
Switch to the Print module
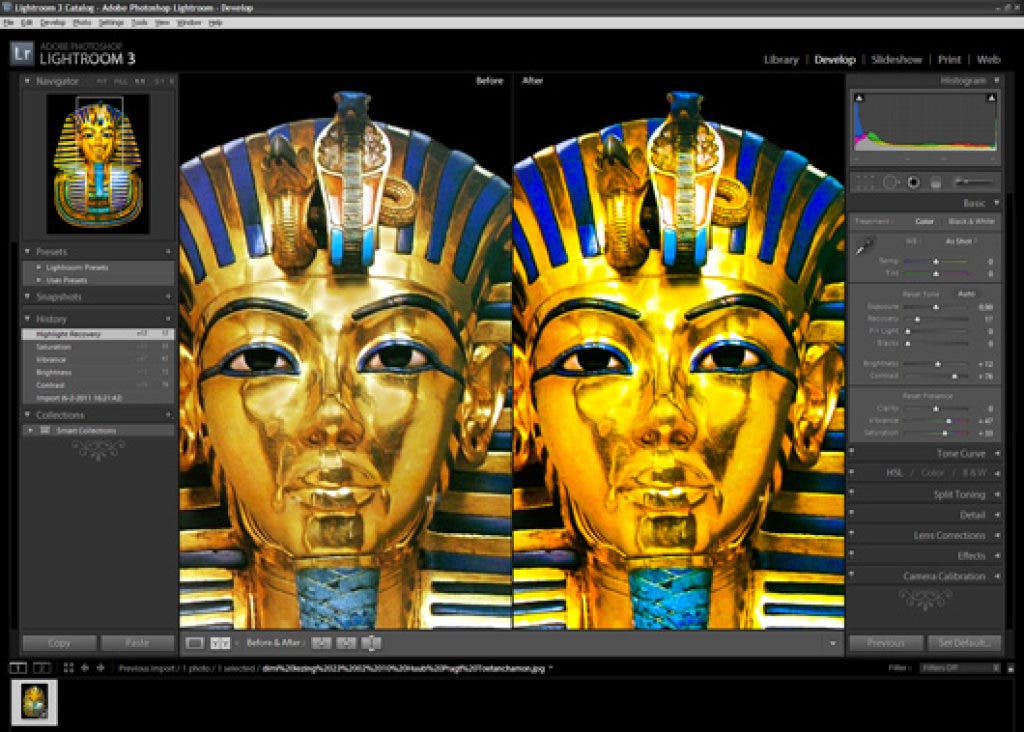pyautogui.click(x=949, y=59)
